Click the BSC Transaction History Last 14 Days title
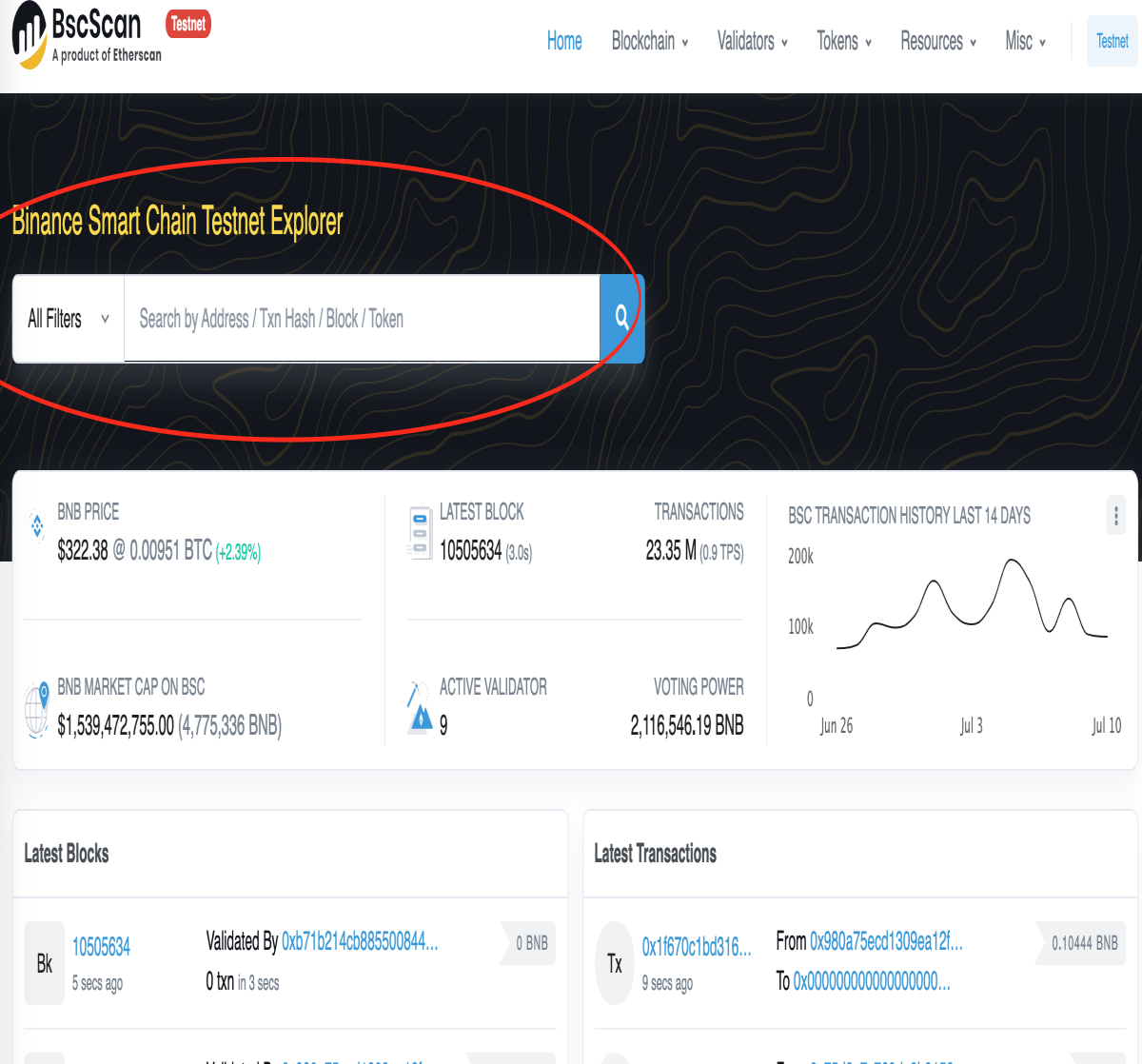This screenshot has width=1142, height=1064. 909,516
